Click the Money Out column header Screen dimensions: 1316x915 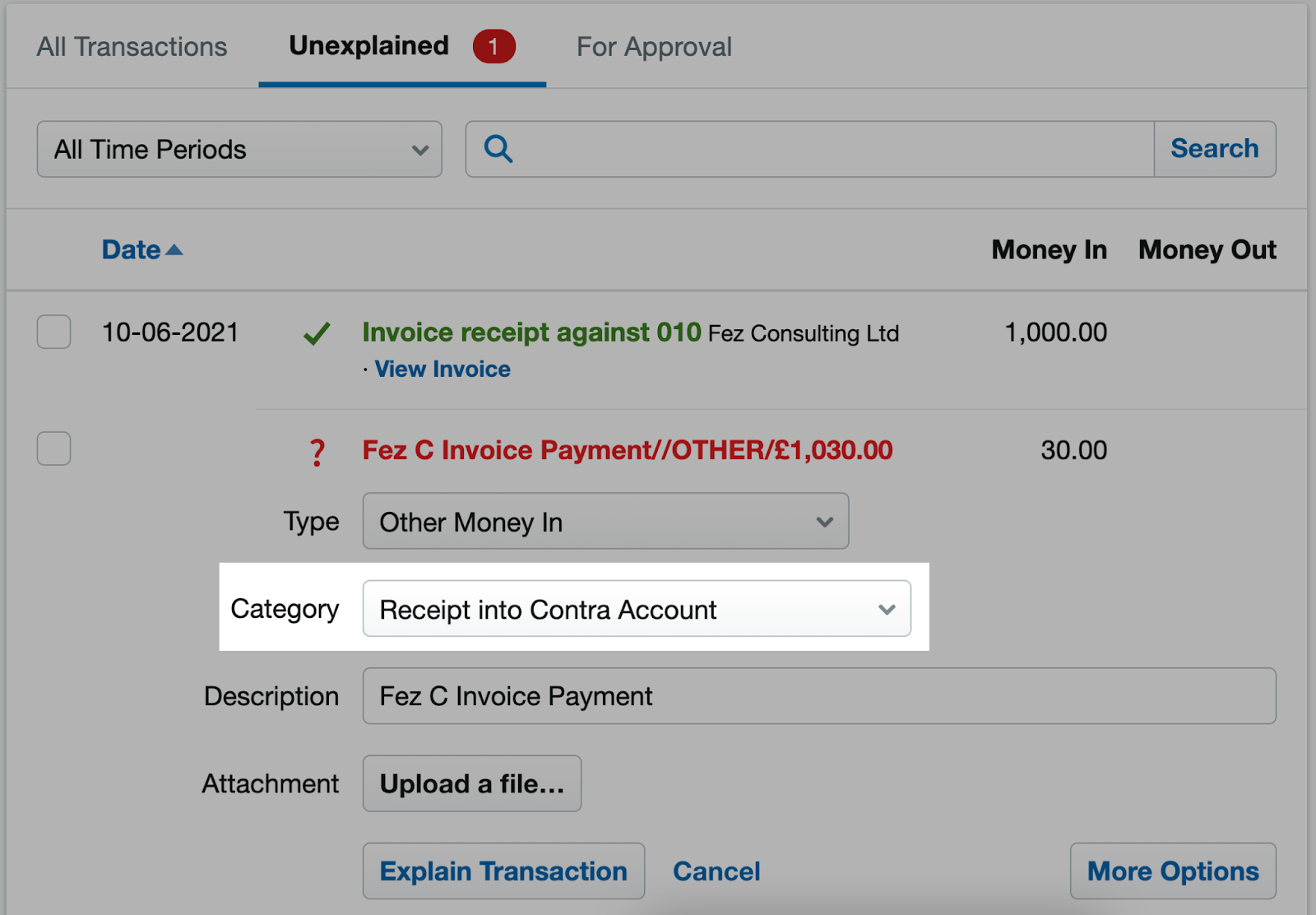[1207, 249]
